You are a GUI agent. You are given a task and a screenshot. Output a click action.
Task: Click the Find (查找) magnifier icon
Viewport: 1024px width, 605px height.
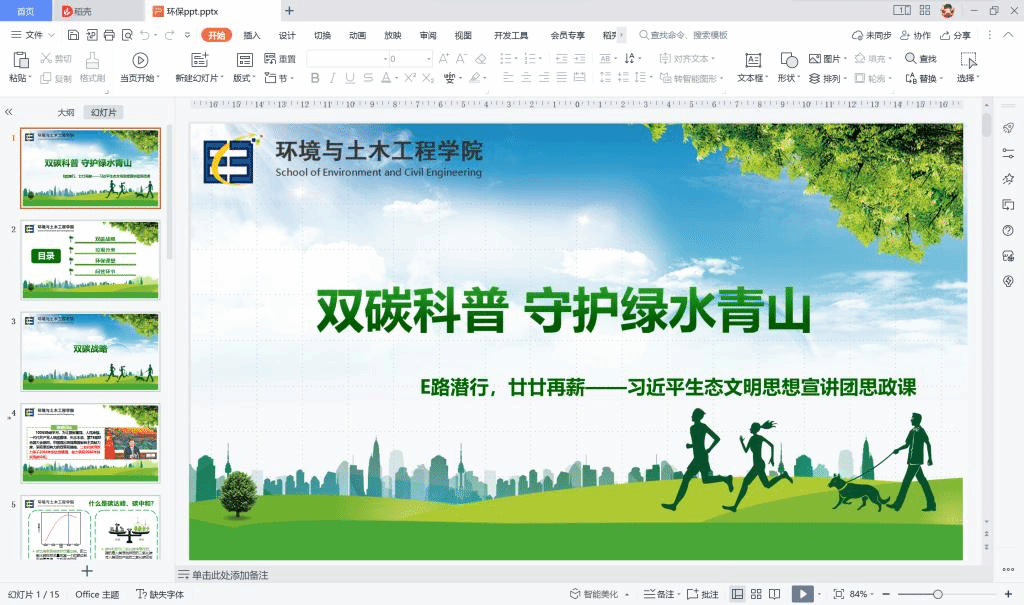(911, 59)
